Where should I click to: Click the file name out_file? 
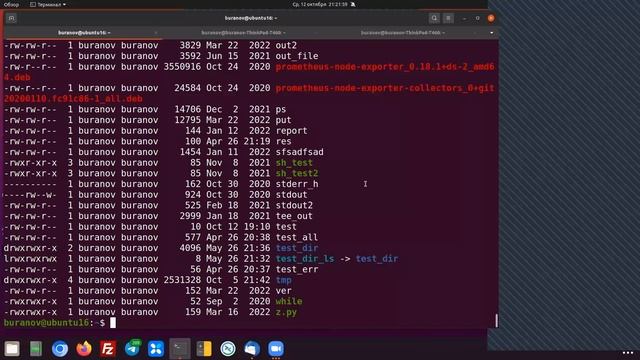[x=297, y=56]
